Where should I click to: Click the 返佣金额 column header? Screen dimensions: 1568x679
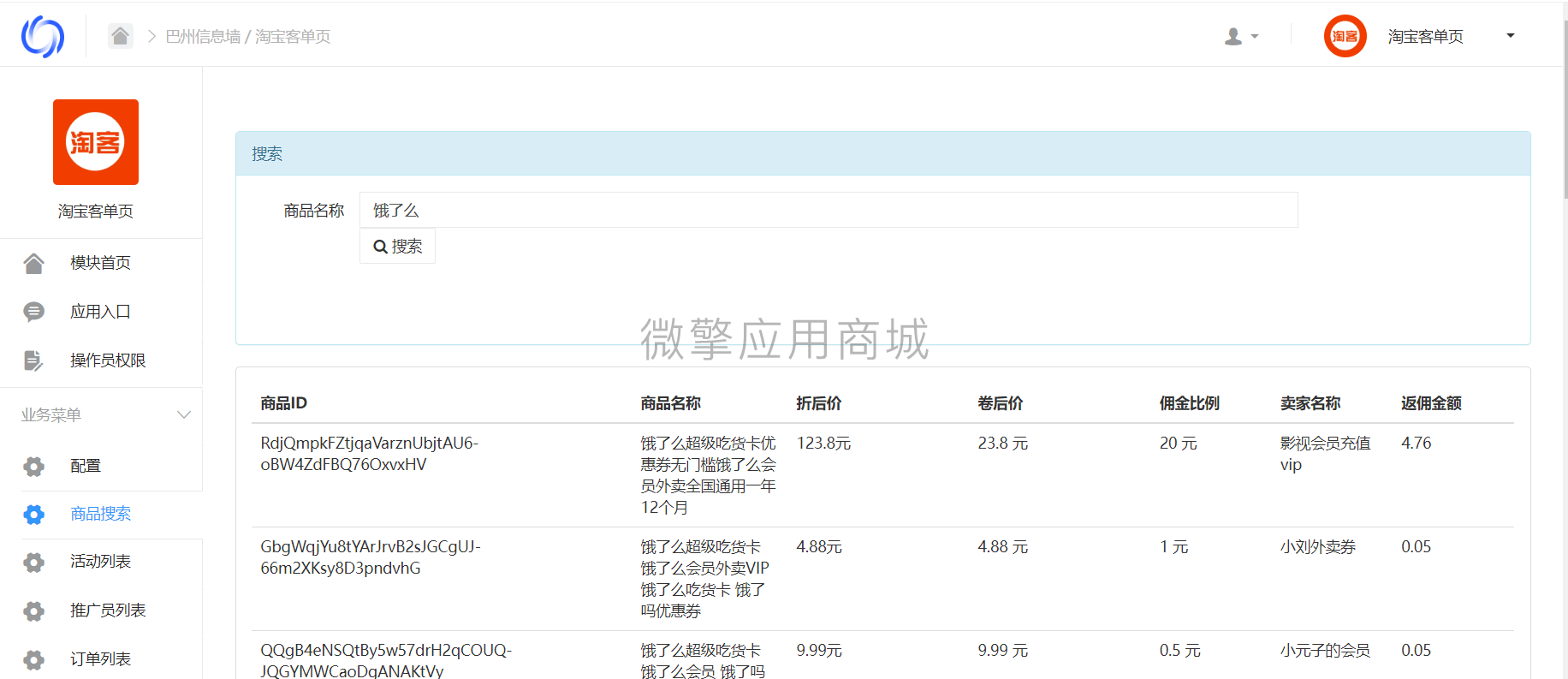(1431, 403)
